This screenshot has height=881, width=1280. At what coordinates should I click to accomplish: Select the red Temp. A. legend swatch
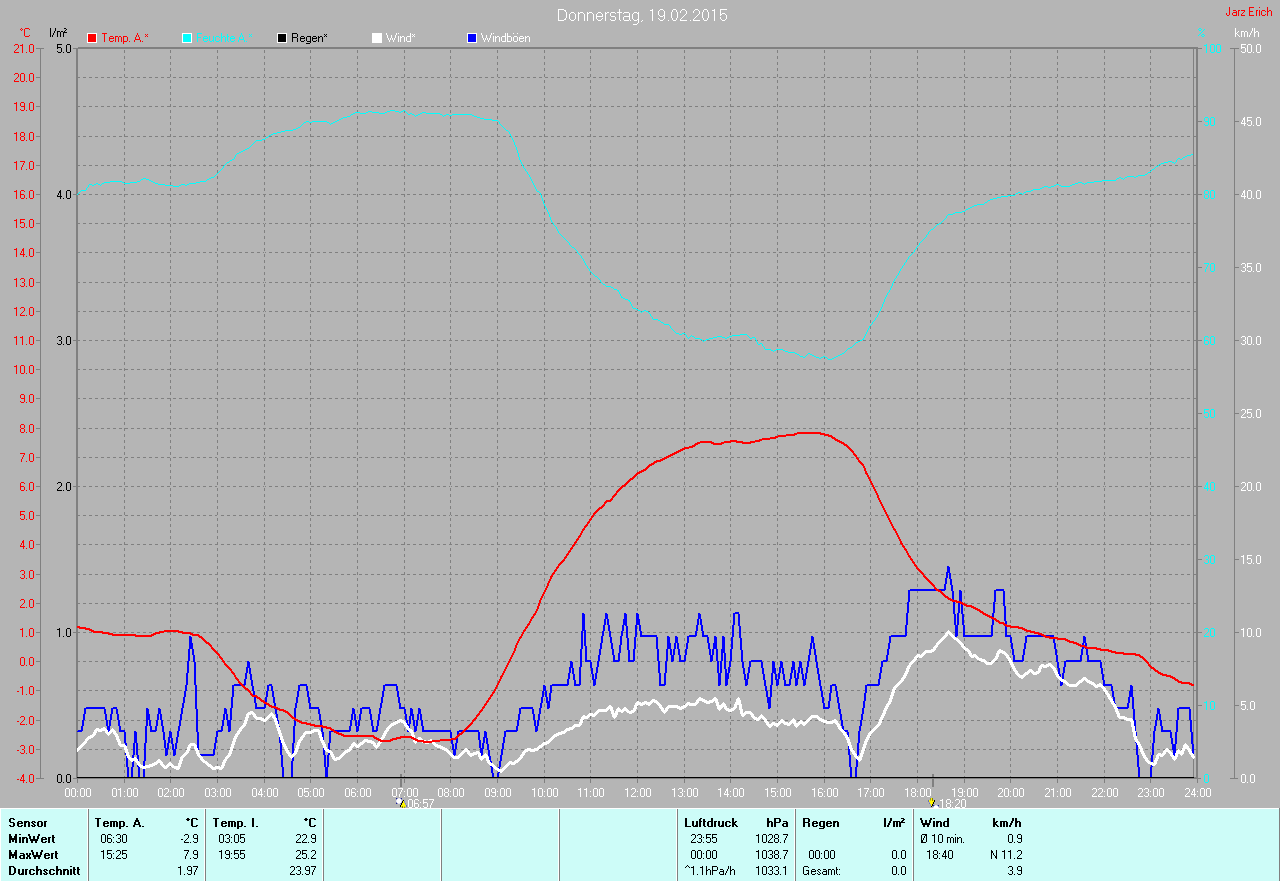point(92,38)
